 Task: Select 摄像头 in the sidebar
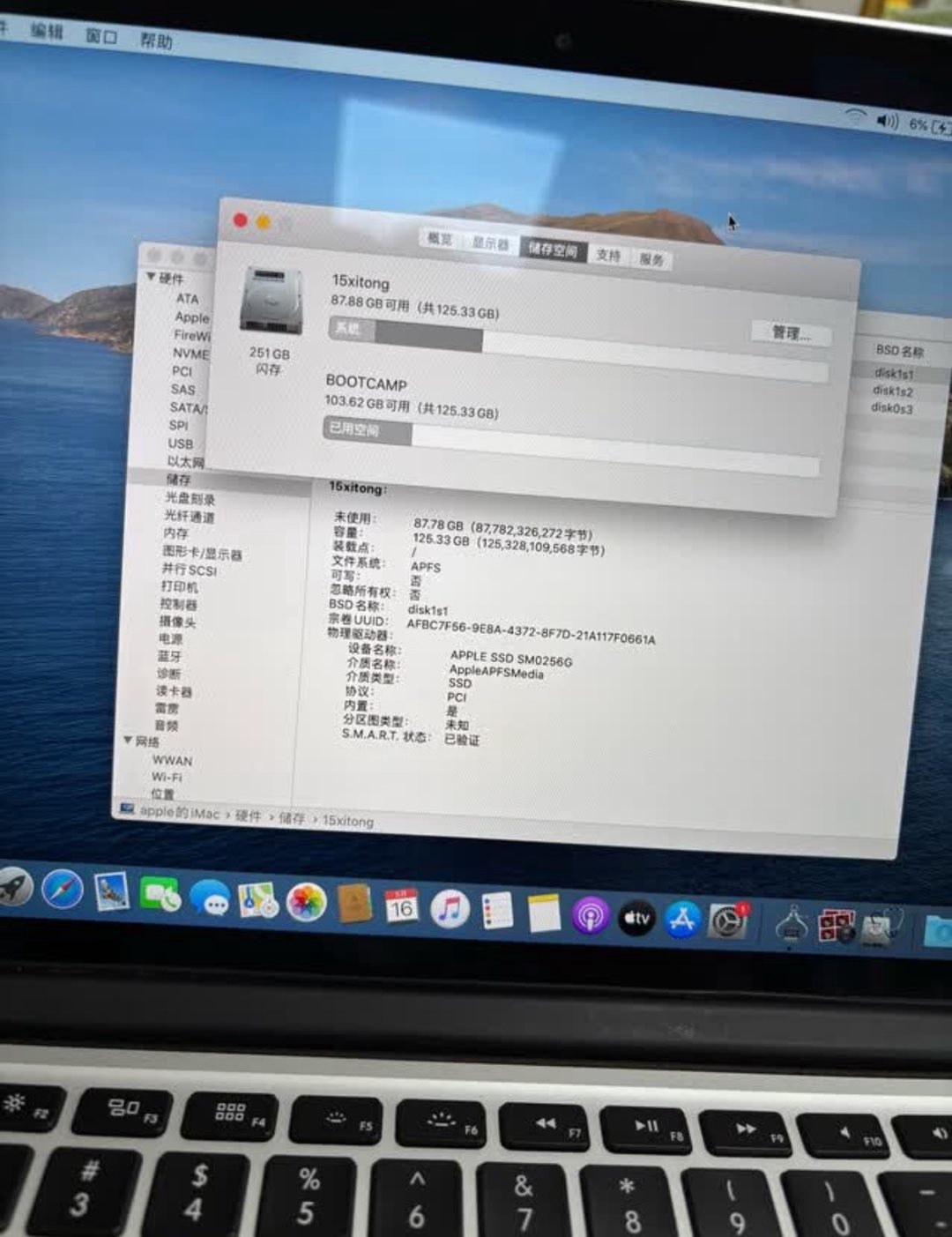177,622
